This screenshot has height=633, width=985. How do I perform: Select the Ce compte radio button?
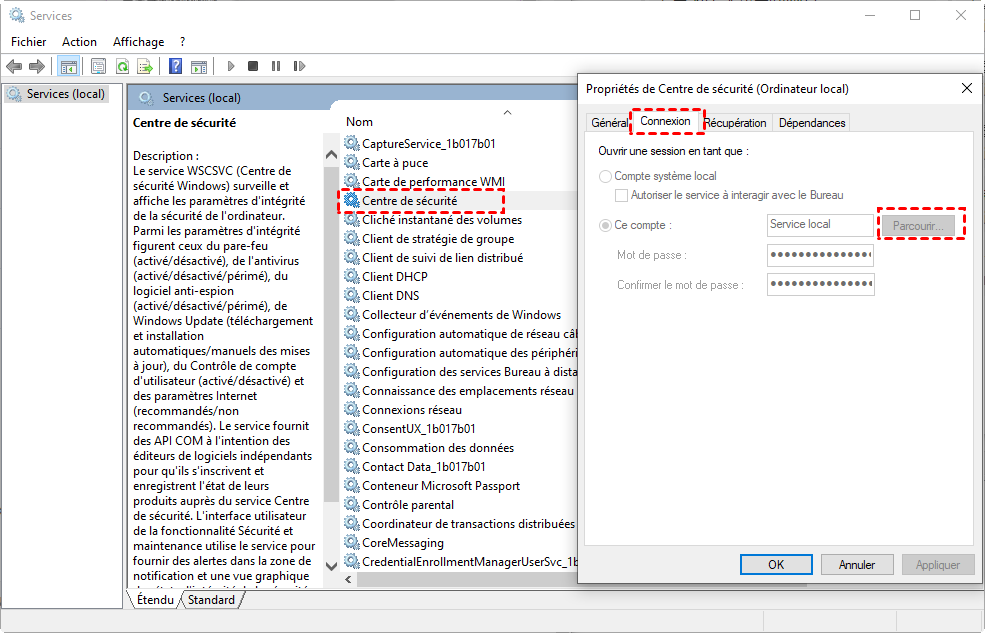[x=606, y=225]
